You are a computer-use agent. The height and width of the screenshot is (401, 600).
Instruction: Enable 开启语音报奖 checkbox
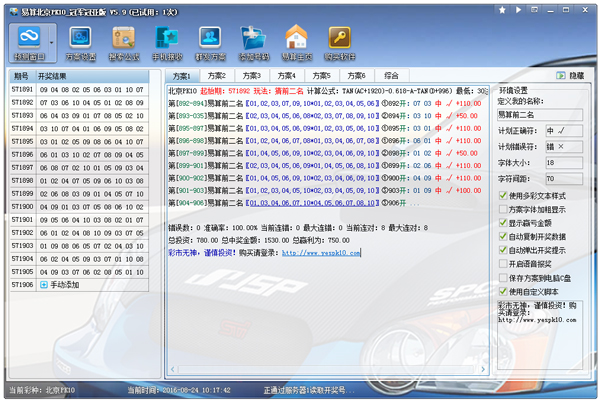pyautogui.click(x=503, y=264)
